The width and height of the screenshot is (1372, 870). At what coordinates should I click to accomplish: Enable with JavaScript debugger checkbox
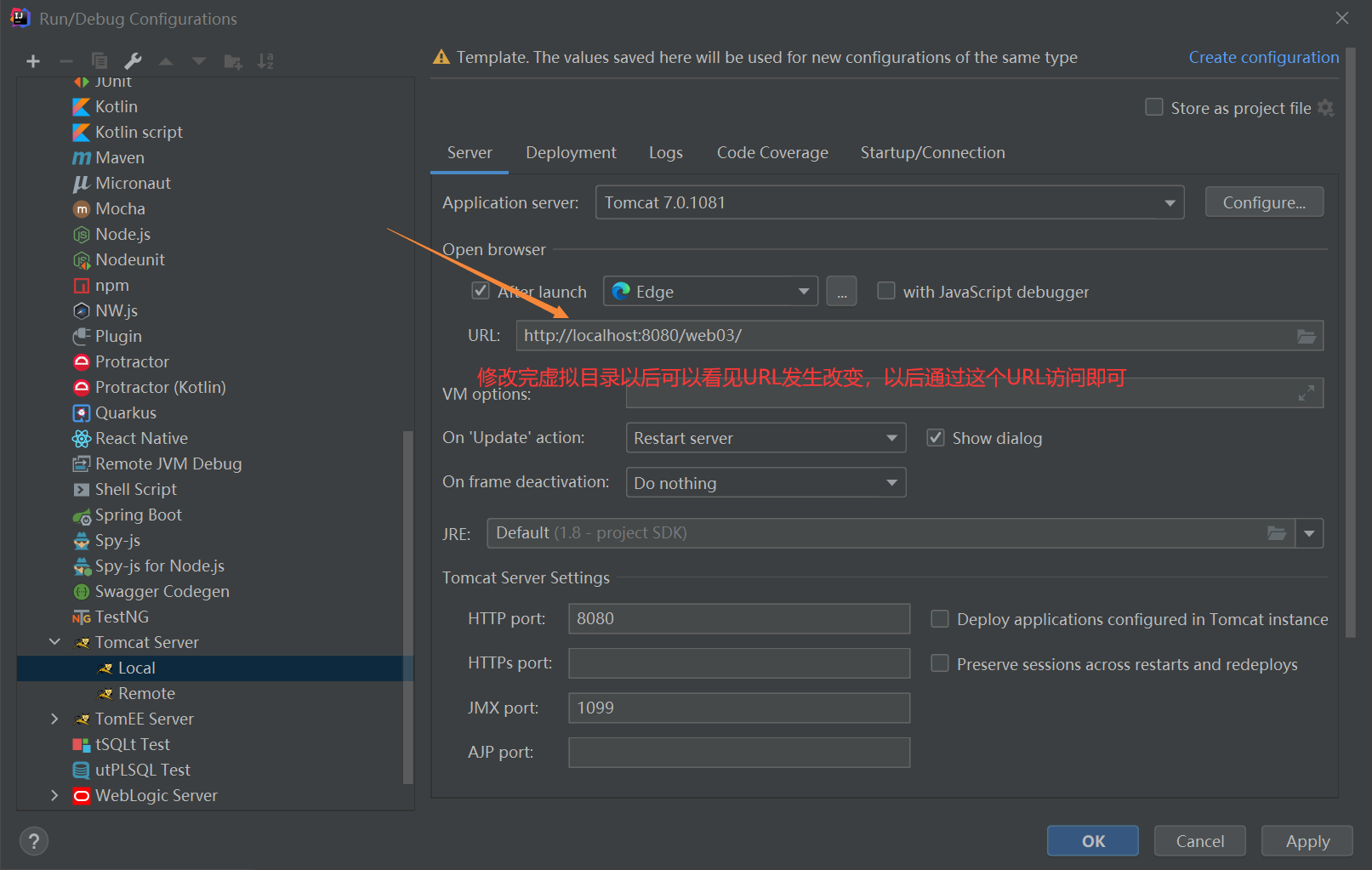tap(886, 291)
